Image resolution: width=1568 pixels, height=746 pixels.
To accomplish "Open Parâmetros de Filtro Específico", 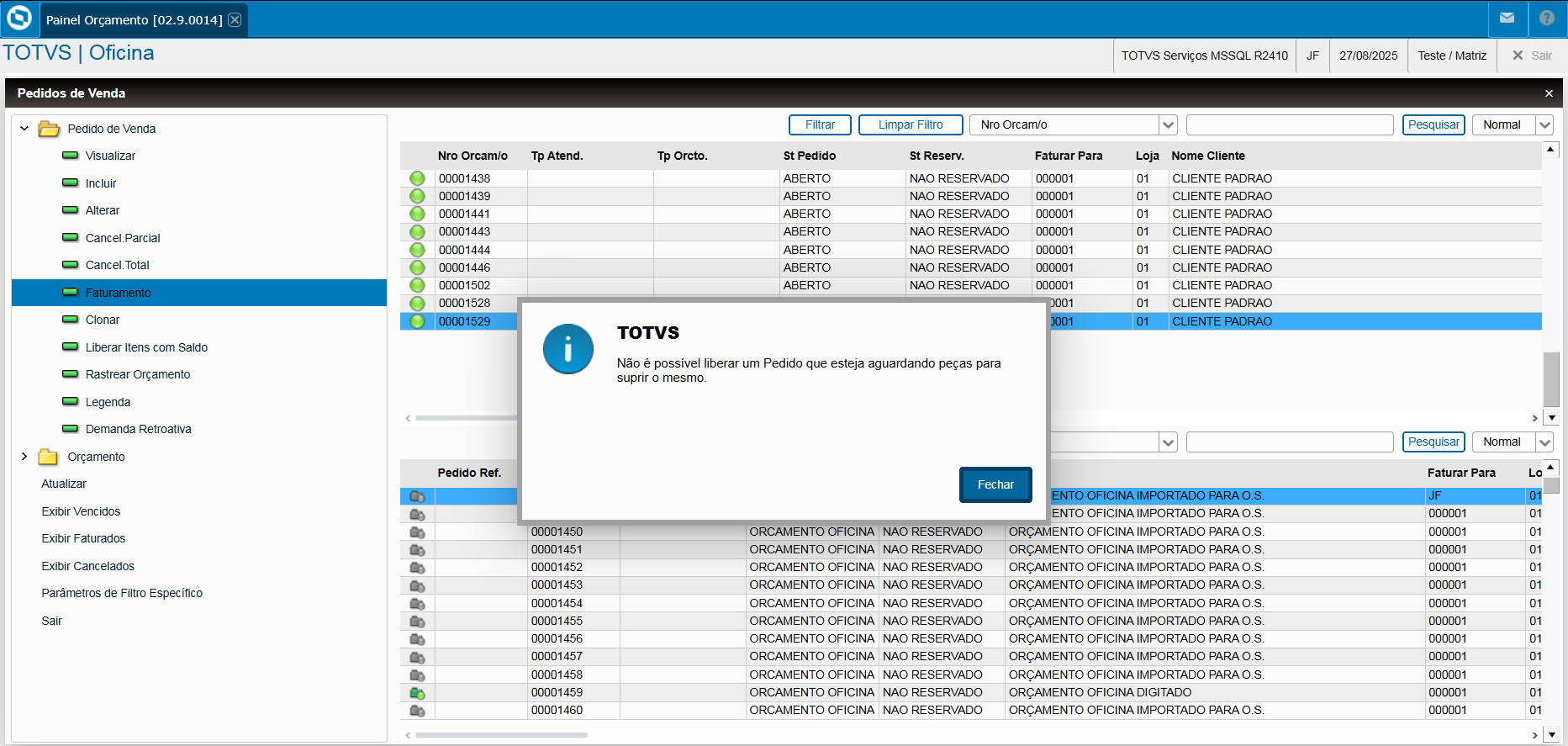I will [122, 593].
